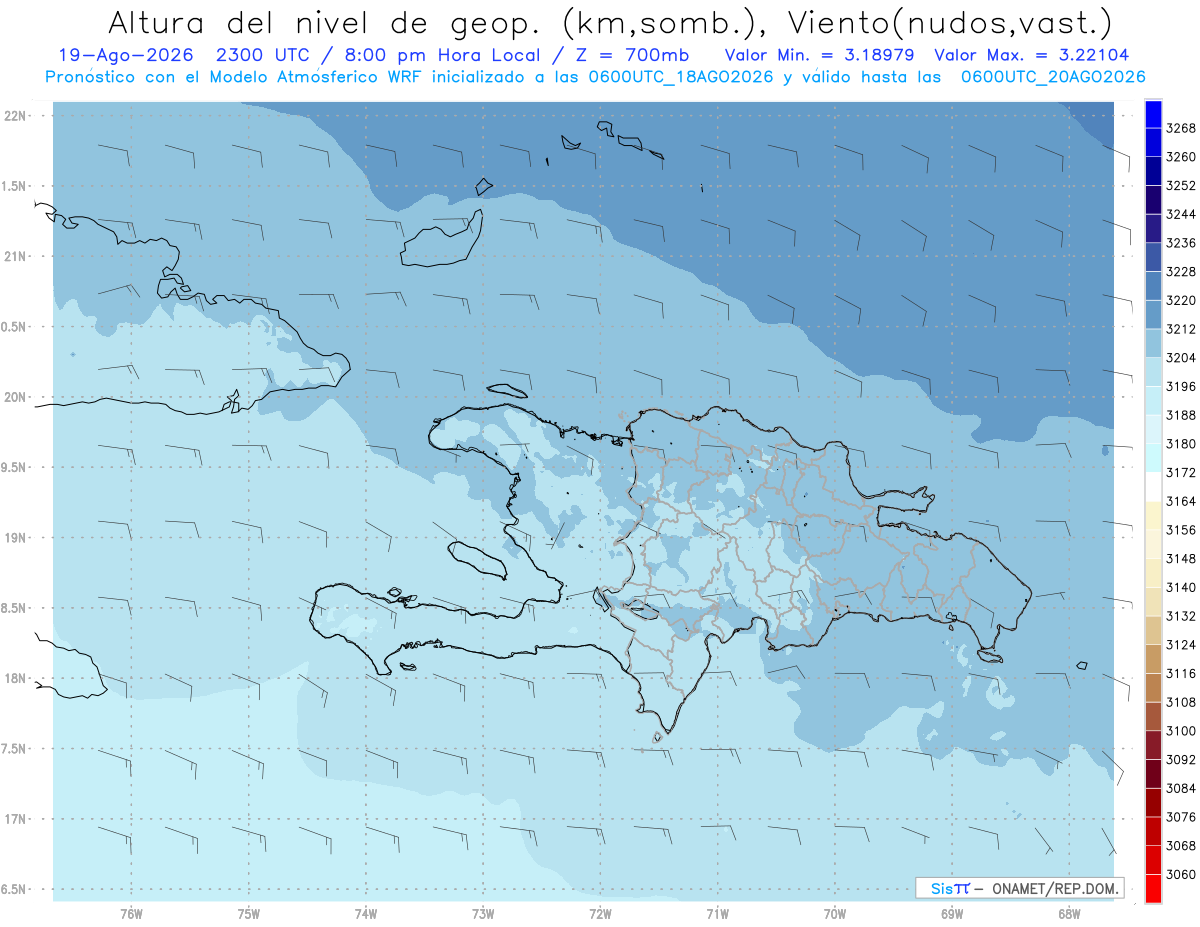
Task: Click the legend swatch between 3204 and 3196
Action: coord(1153,372)
